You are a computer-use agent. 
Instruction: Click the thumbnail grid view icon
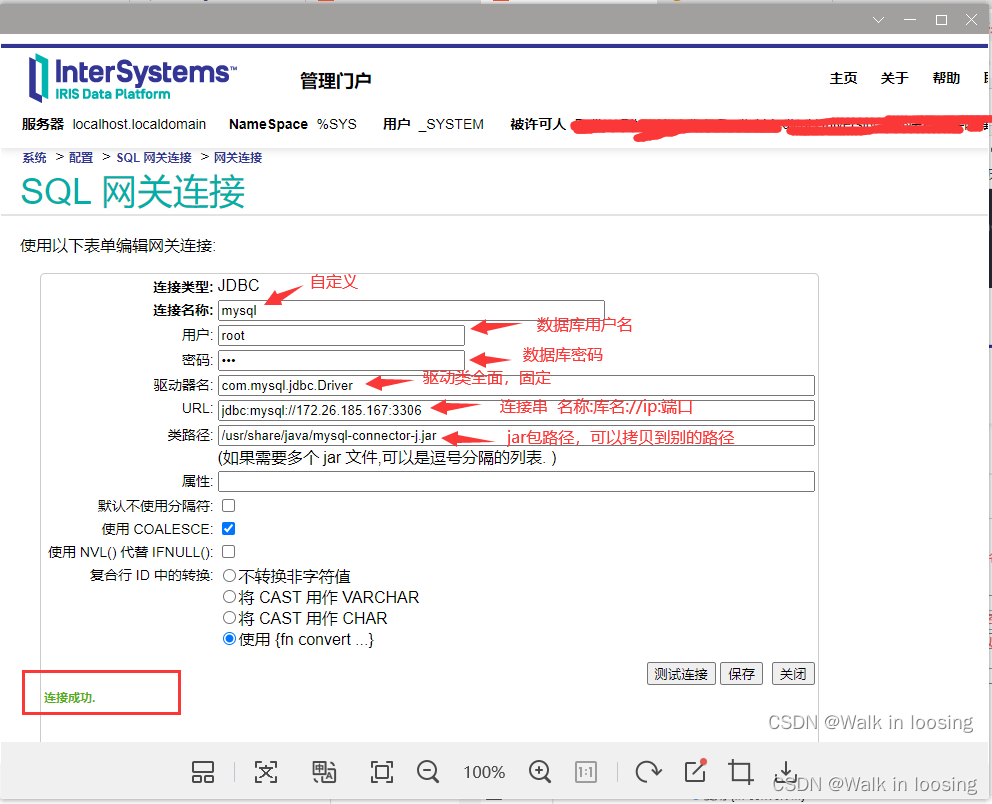point(203,772)
